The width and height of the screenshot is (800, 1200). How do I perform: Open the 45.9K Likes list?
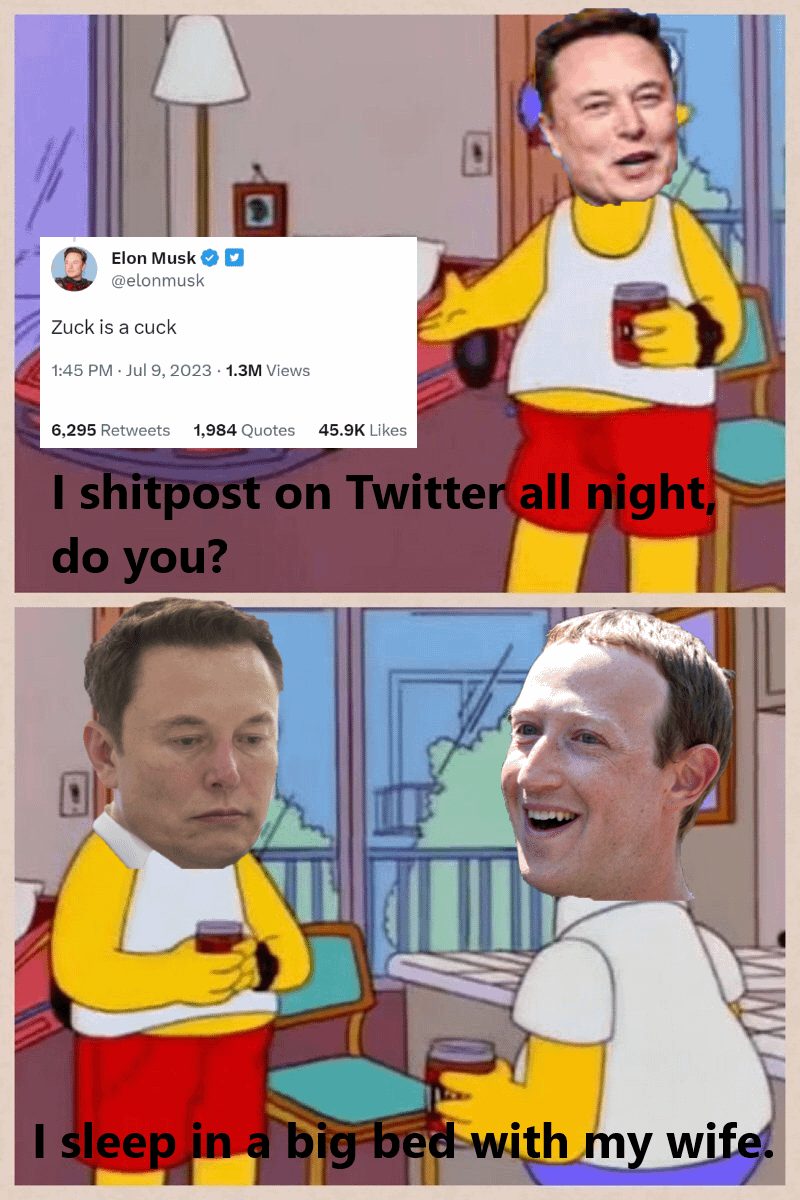(363, 430)
